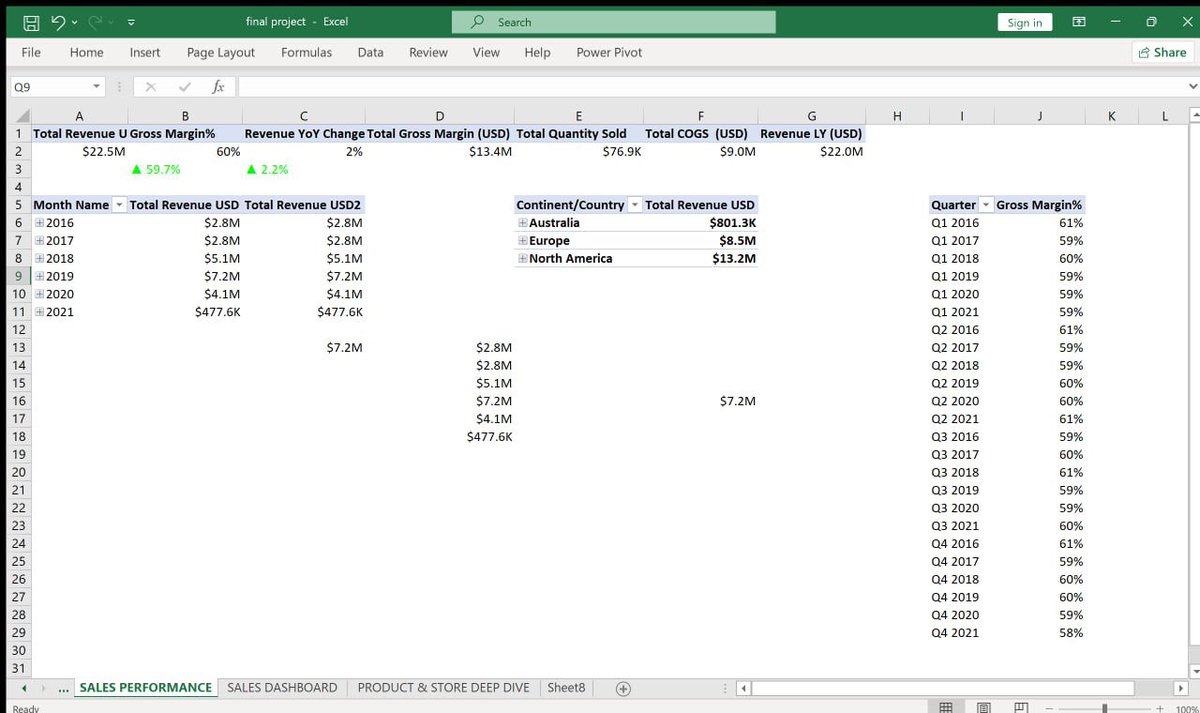
Task: Select the Normal view icon in status bar
Action: pyautogui.click(x=945, y=706)
